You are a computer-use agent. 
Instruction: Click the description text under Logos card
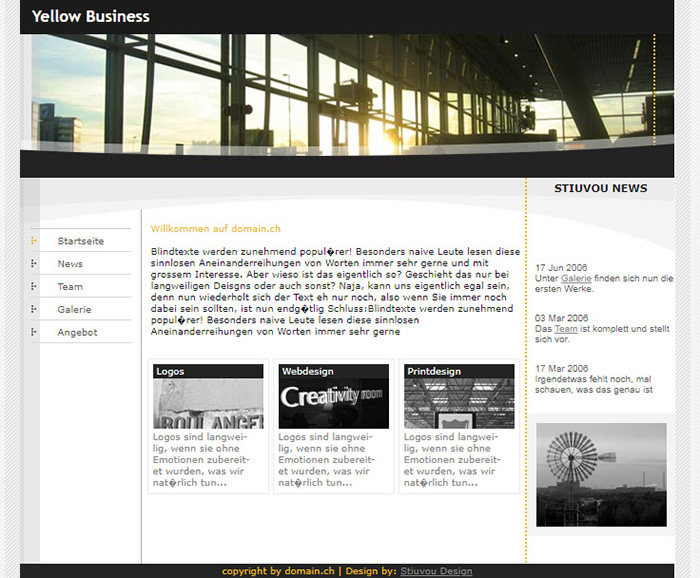(201, 460)
